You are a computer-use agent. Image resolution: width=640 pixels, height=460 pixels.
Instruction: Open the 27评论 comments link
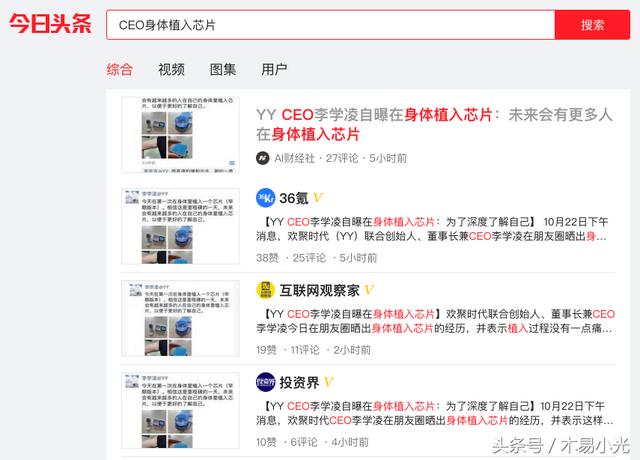pos(342,158)
